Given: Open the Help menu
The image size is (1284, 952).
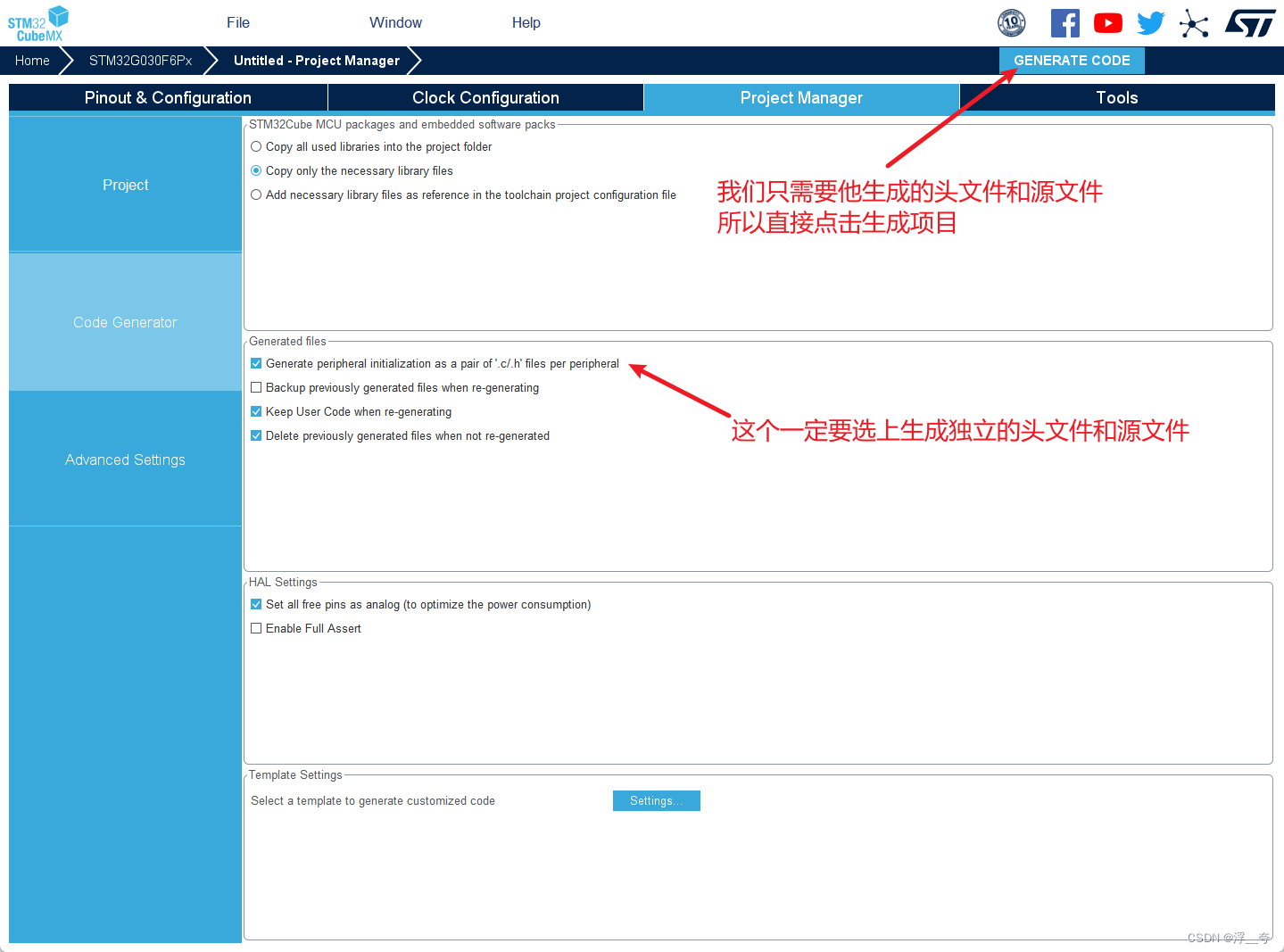Looking at the screenshot, I should coord(526,22).
